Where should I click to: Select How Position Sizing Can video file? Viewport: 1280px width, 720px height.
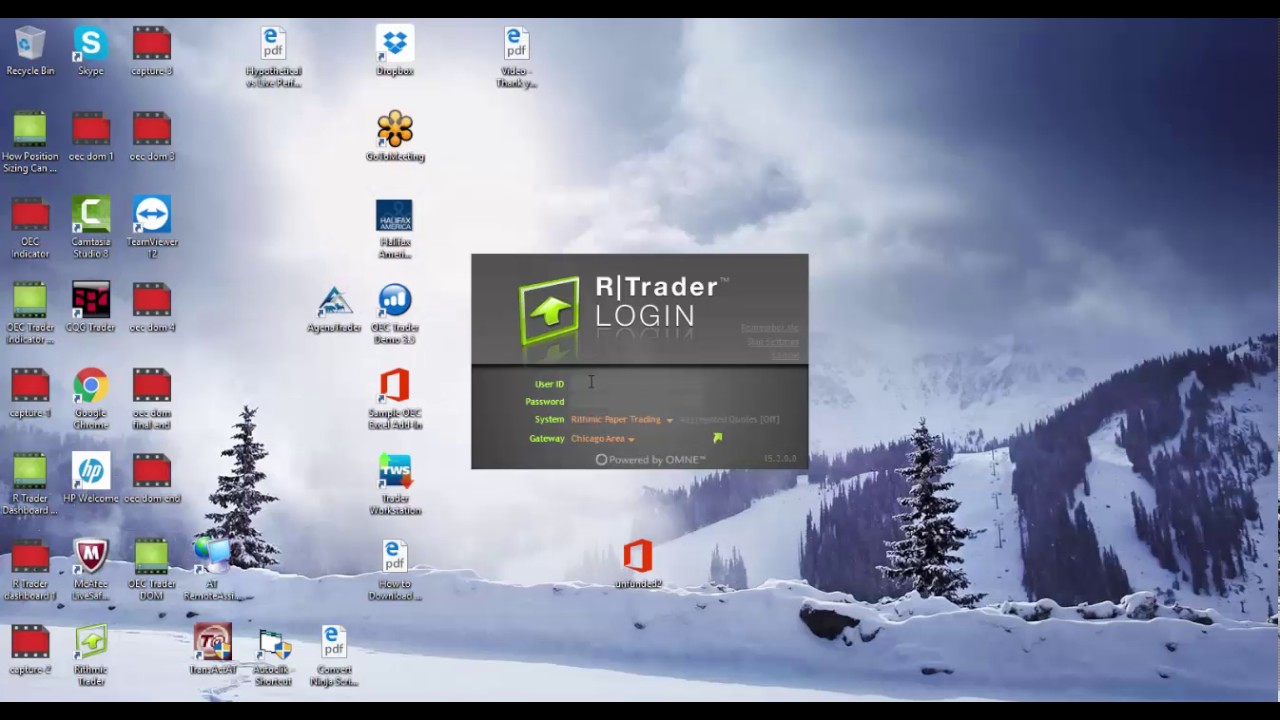coord(30,143)
